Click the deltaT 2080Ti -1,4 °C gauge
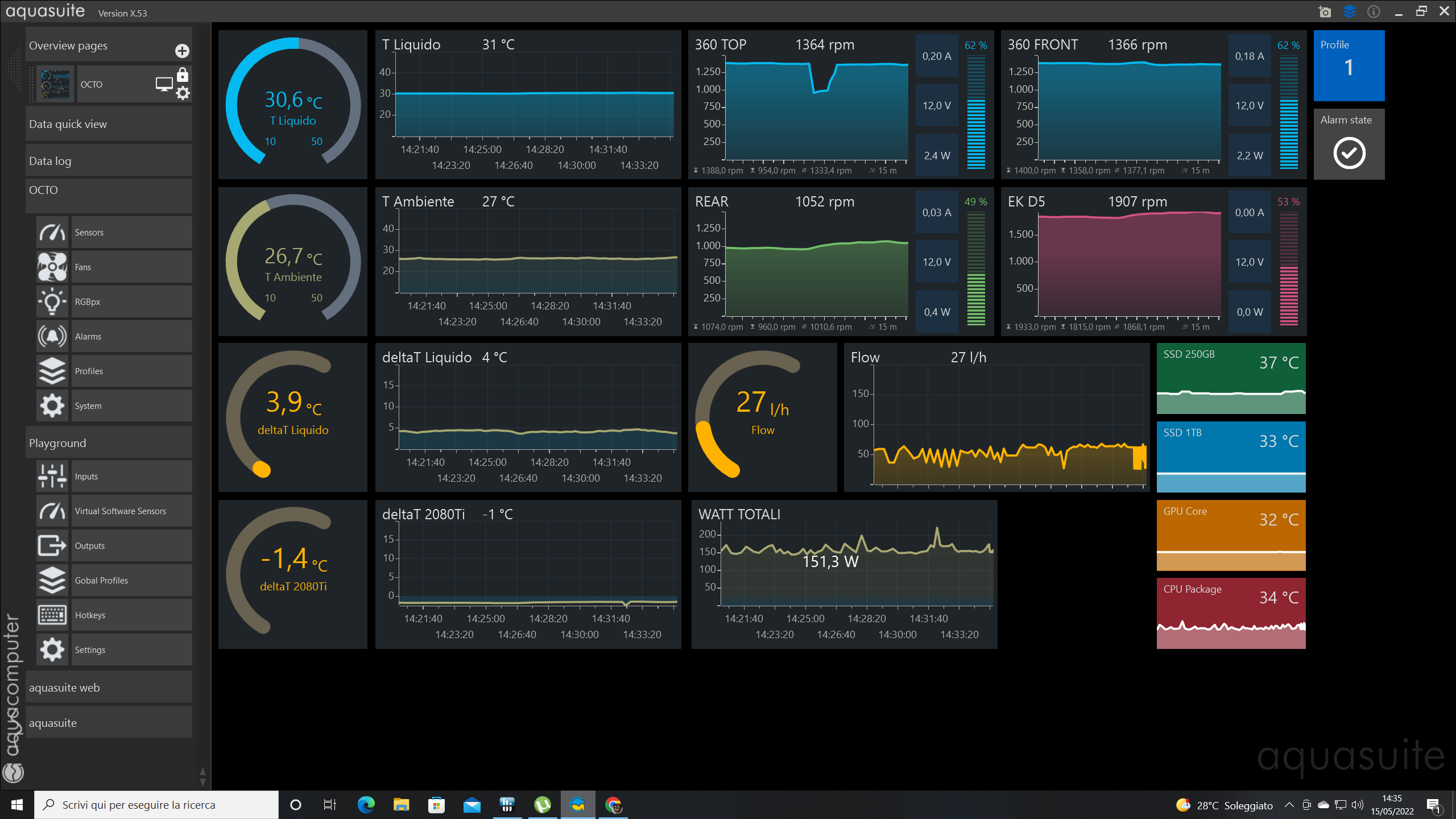The image size is (1456, 819). pyautogui.click(x=293, y=574)
